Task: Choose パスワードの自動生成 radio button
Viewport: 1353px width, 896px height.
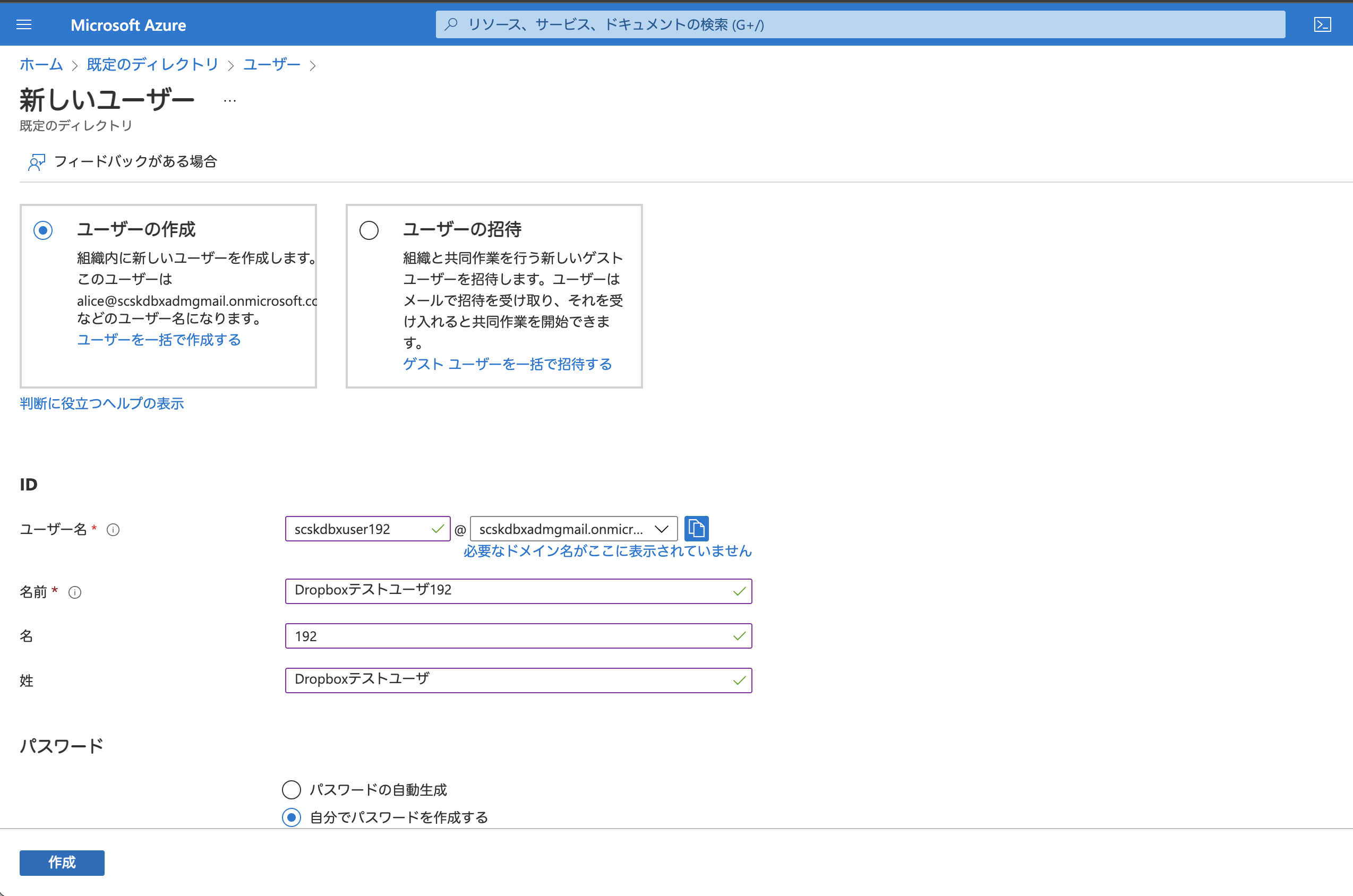Action: coord(292,790)
